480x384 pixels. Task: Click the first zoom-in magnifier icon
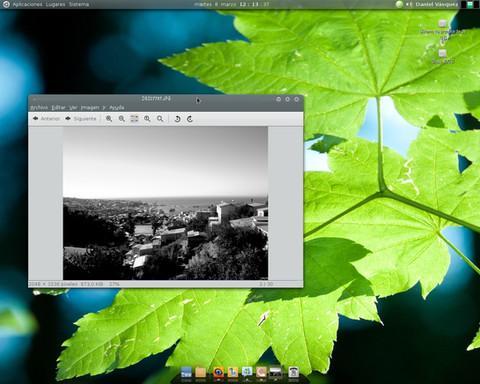point(109,119)
